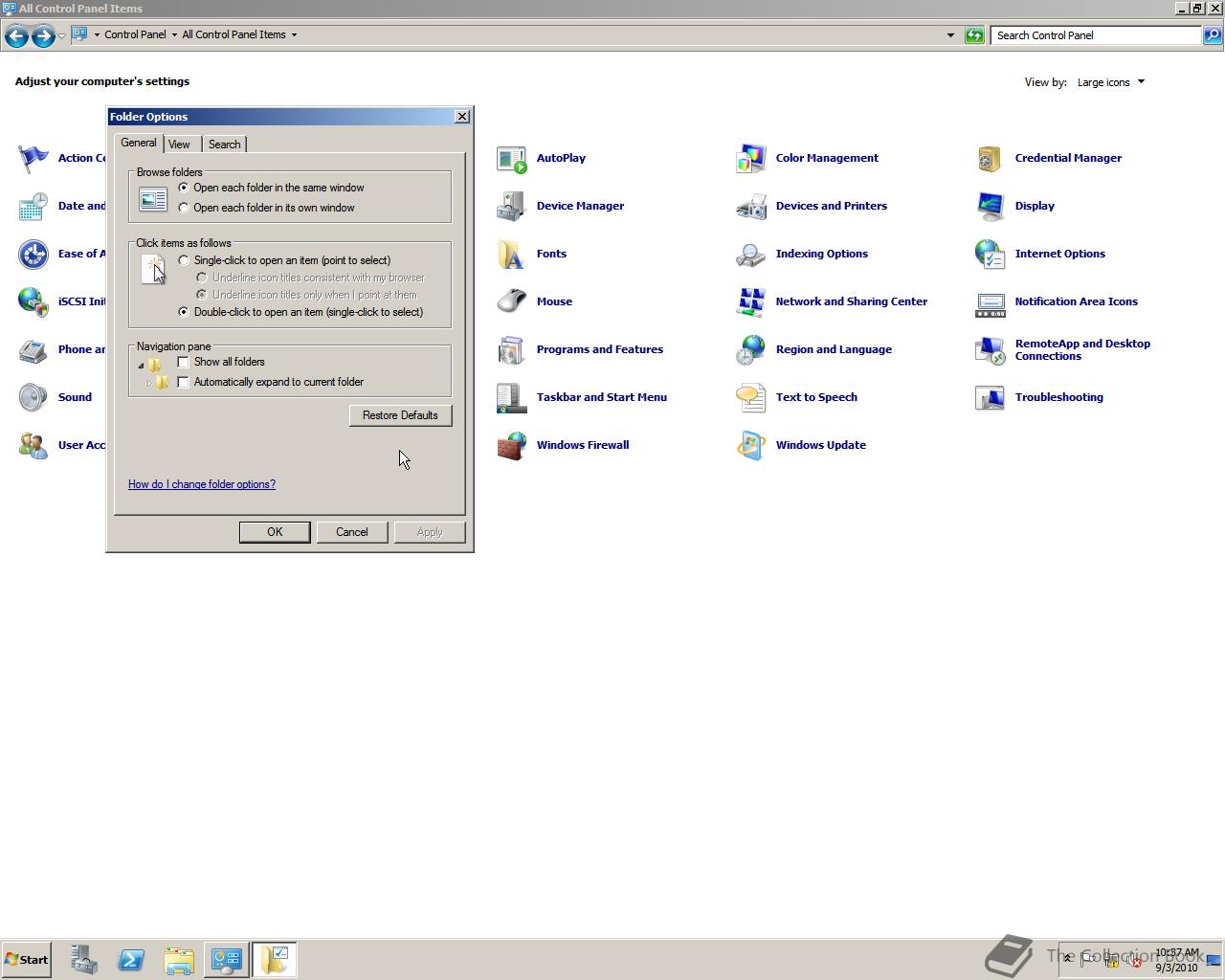The width and height of the screenshot is (1225, 980).
Task: Close the Folder Options dialog
Action: 462,116
